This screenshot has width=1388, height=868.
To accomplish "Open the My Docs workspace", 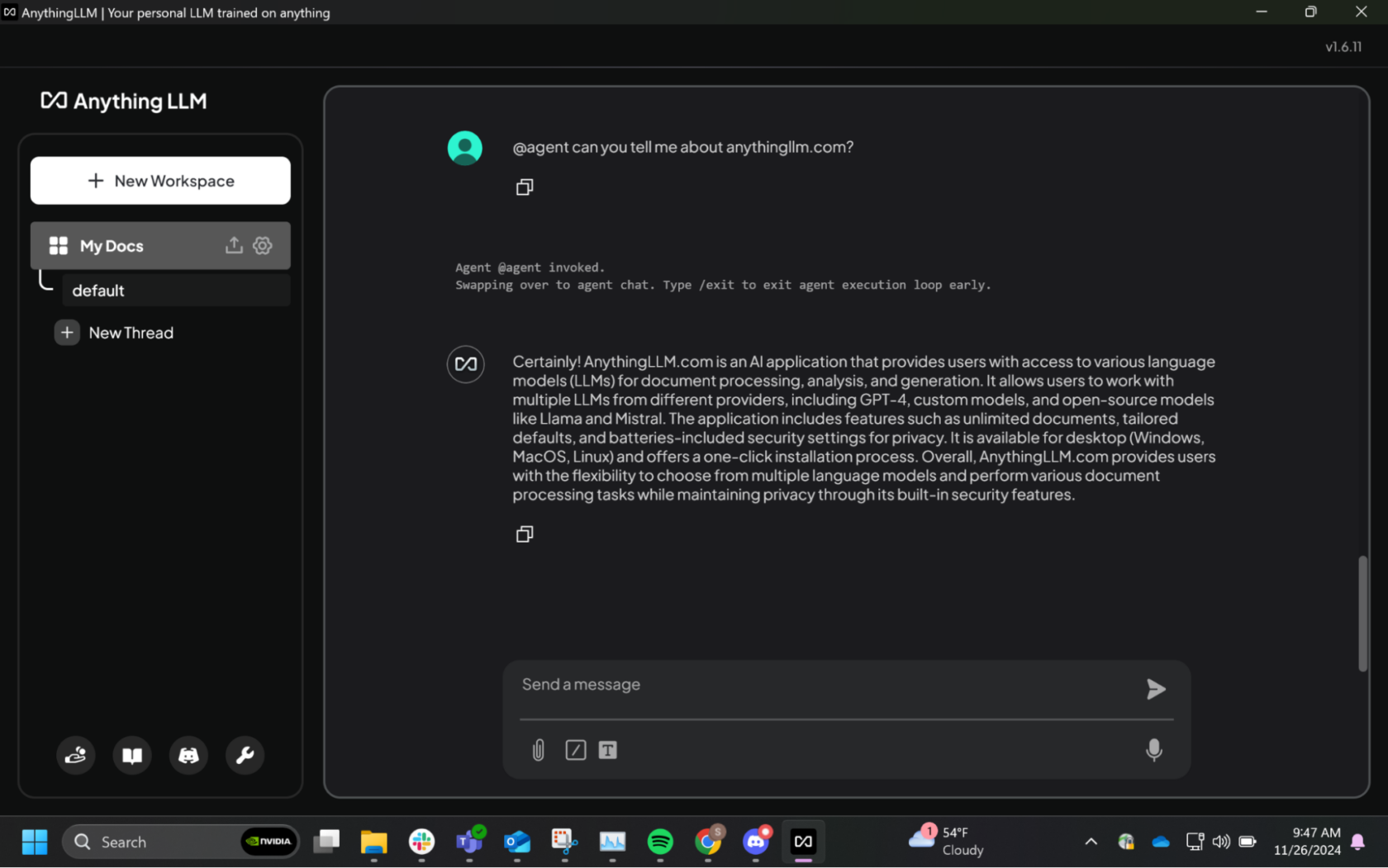I will [112, 246].
